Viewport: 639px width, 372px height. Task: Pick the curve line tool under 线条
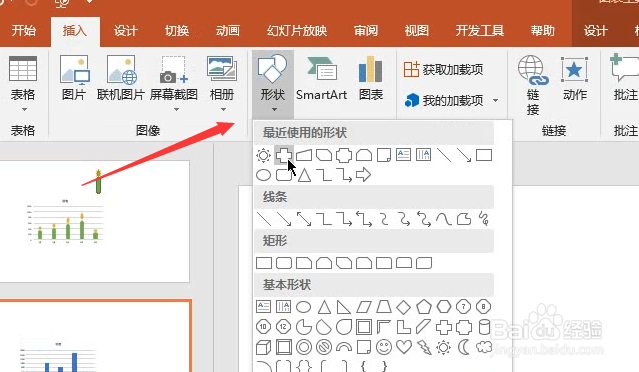tap(444, 219)
